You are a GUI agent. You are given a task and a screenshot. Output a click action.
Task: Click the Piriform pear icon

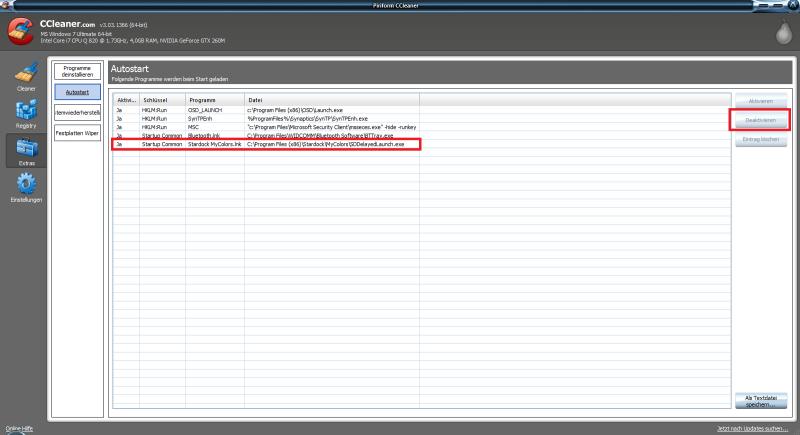pos(784,32)
